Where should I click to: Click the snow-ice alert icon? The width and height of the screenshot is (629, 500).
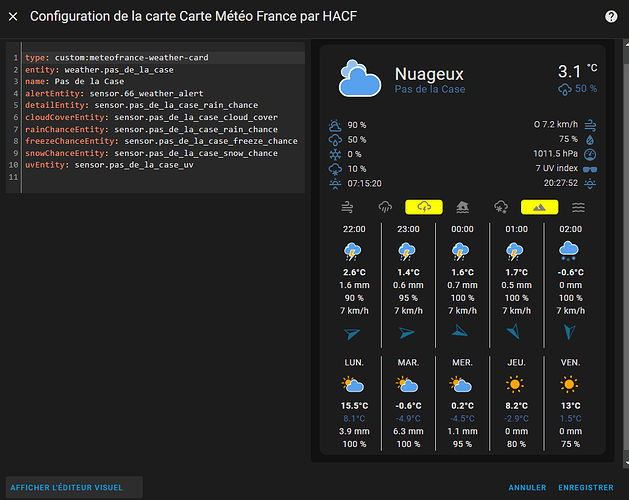tap(501, 207)
